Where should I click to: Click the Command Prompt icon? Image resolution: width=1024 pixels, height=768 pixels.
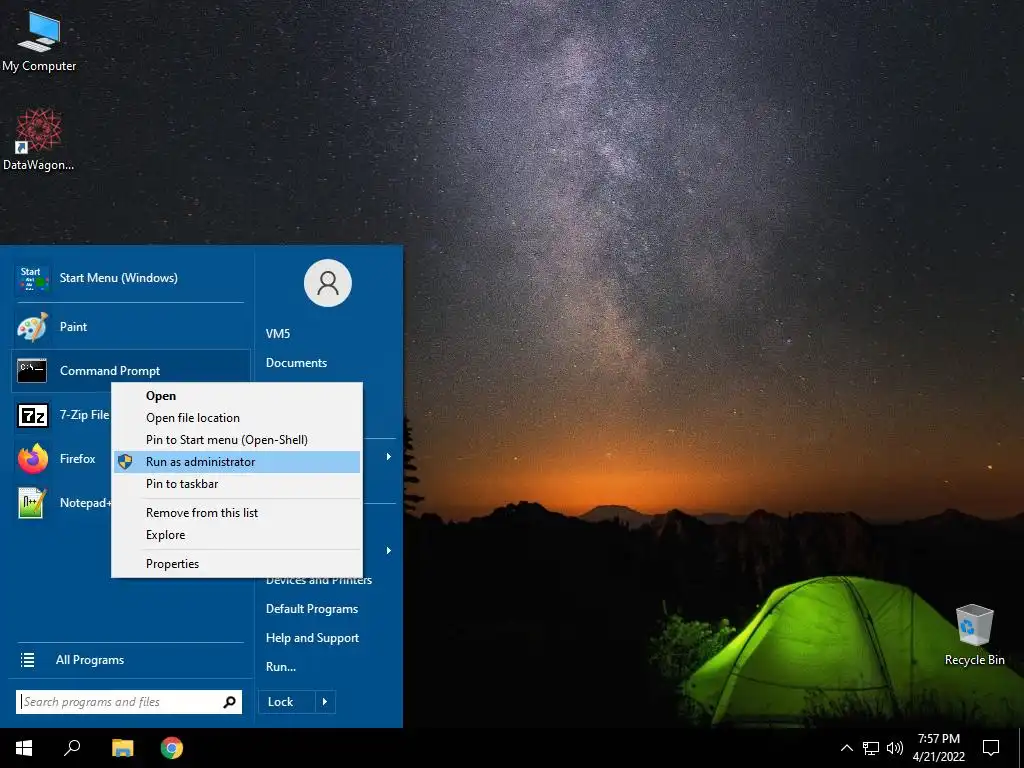pos(32,370)
